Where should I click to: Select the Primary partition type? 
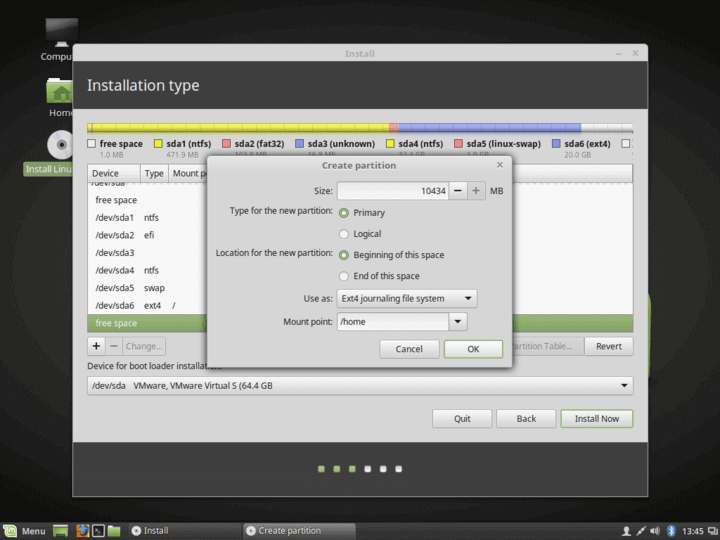tap(344, 213)
